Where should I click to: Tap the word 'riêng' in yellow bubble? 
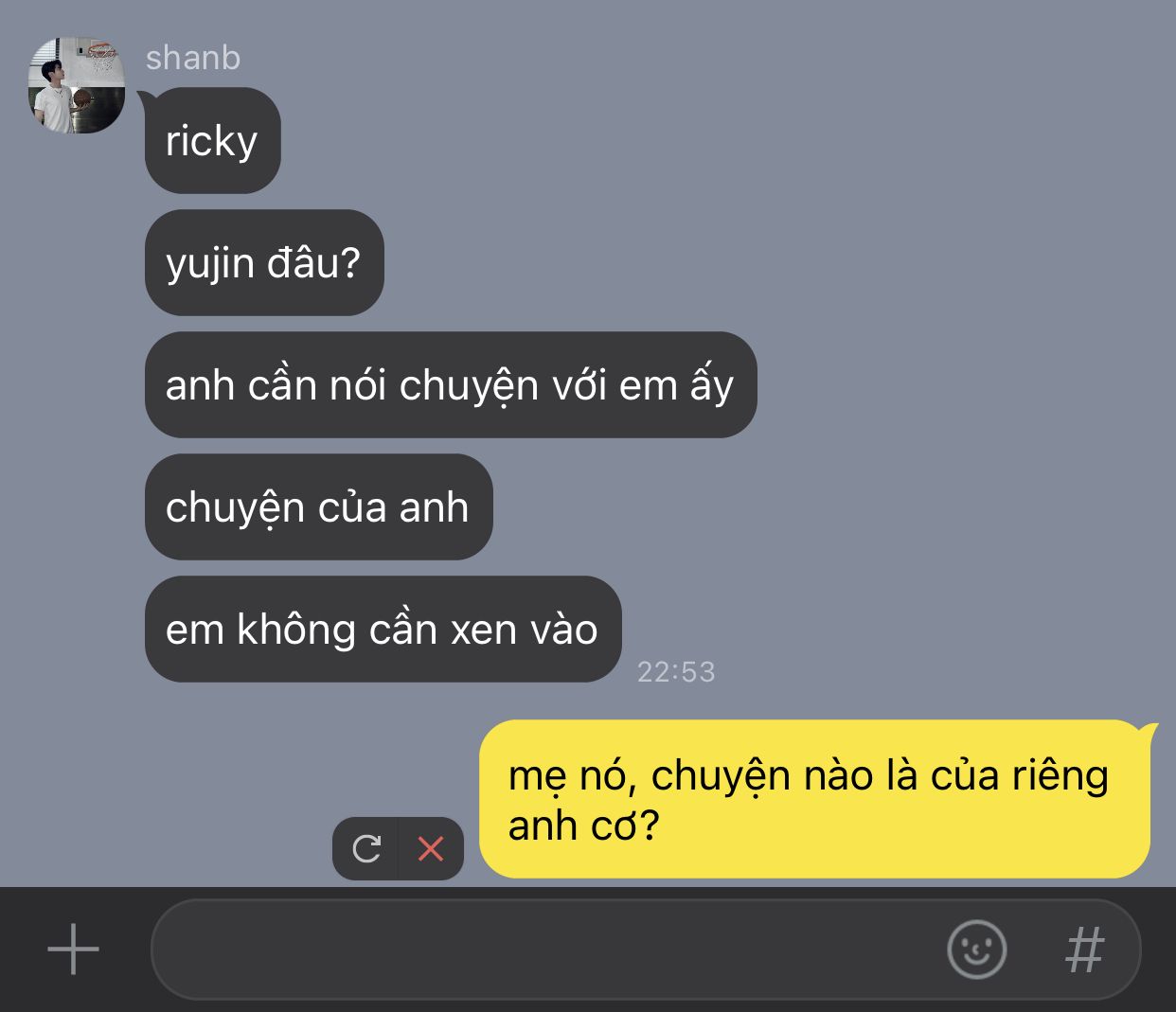pyautogui.click(x=1060, y=776)
